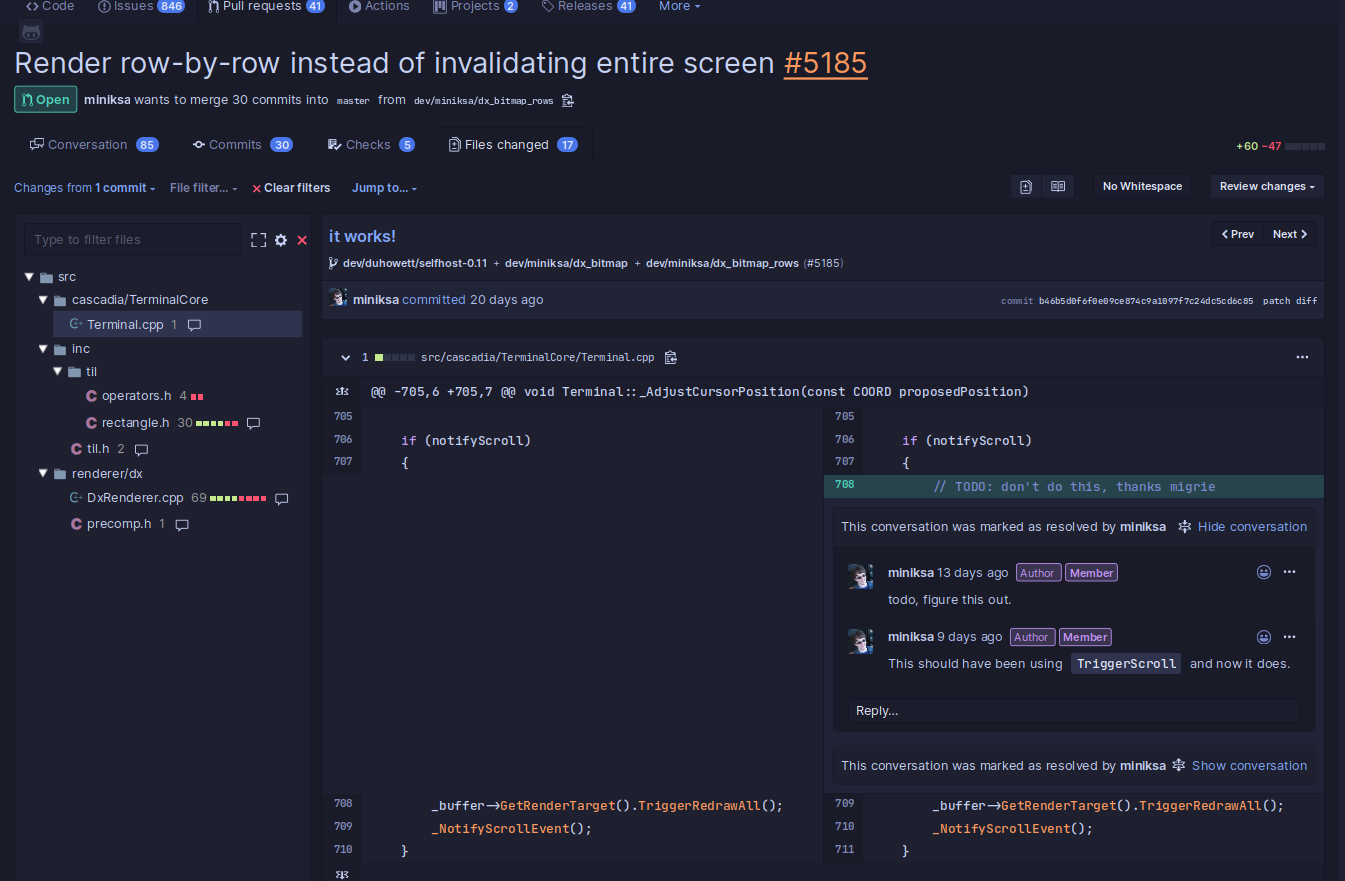Add reaction to miniksa's 13 days ago comment
The image size is (1345, 881).
tap(1264, 572)
